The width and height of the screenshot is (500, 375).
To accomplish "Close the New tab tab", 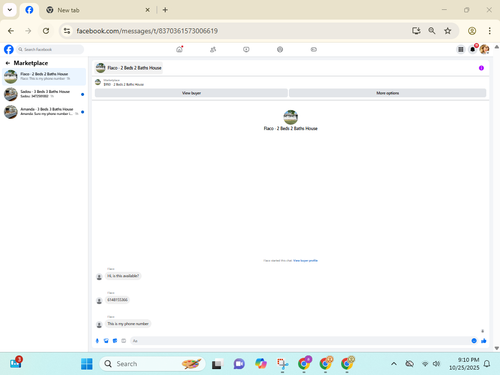I will pyautogui.click(x=147, y=10).
